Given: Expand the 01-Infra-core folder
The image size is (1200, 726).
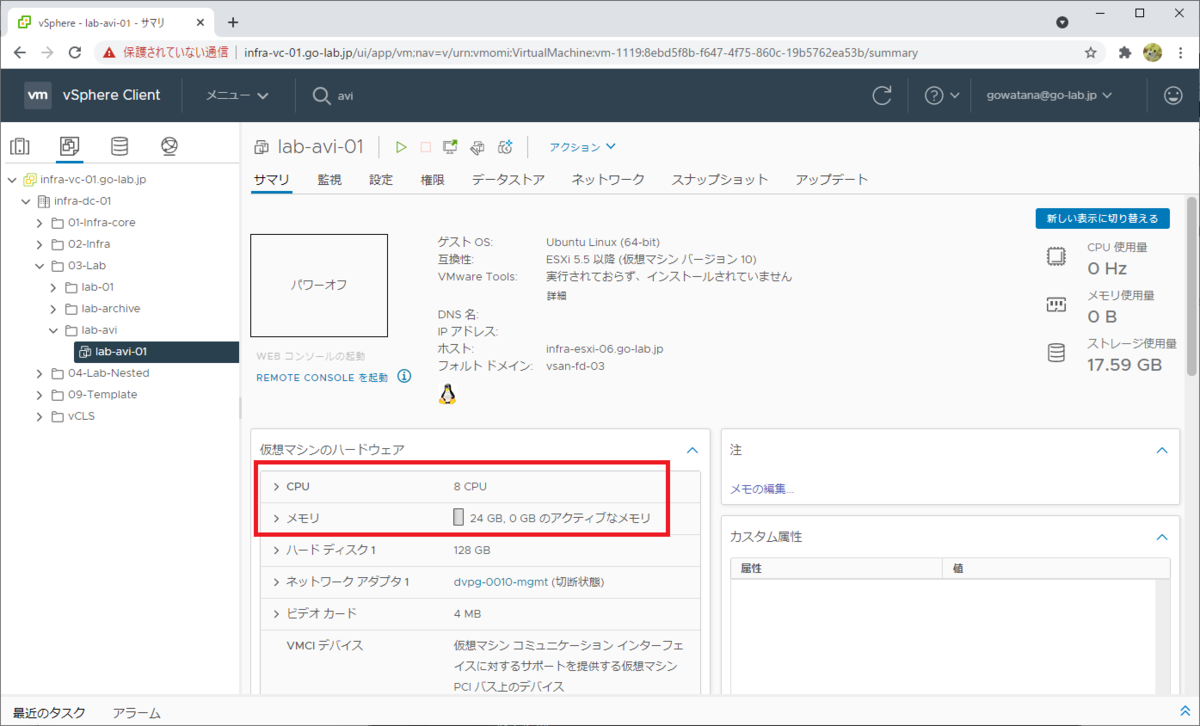Looking at the screenshot, I should click(40, 223).
